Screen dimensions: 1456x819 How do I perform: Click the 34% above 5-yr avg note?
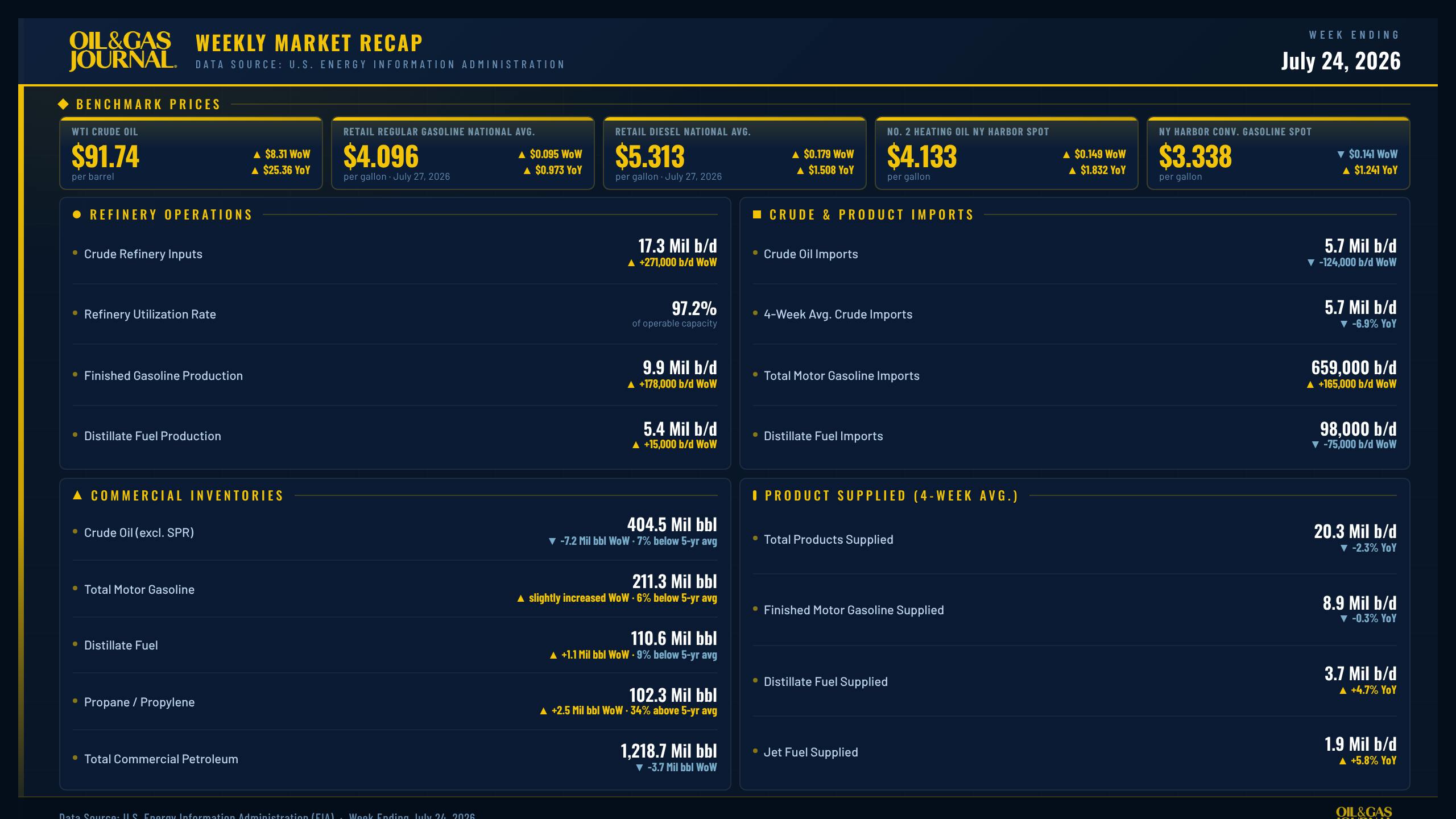(x=673, y=711)
